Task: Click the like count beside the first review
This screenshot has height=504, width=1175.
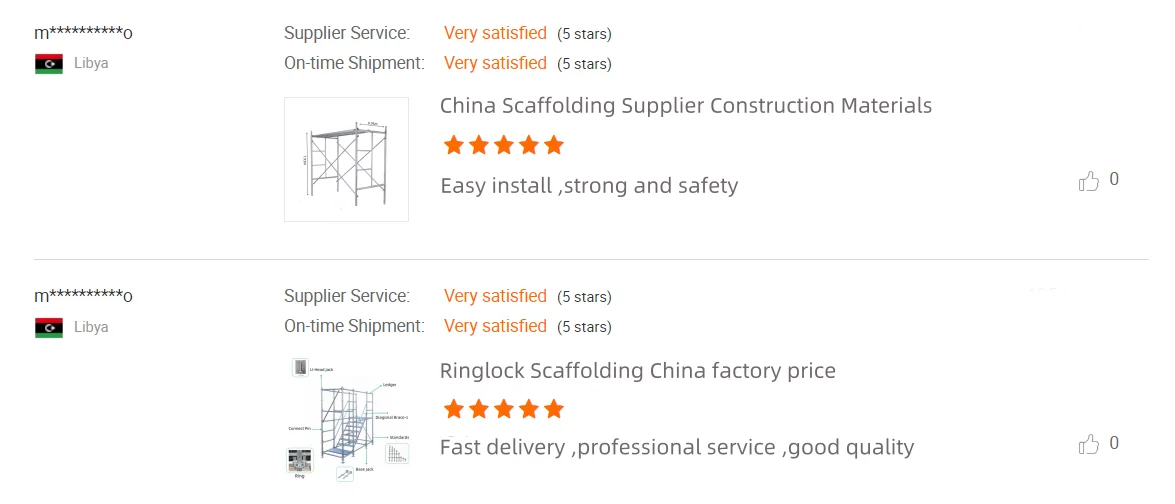Action: click(x=1114, y=180)
